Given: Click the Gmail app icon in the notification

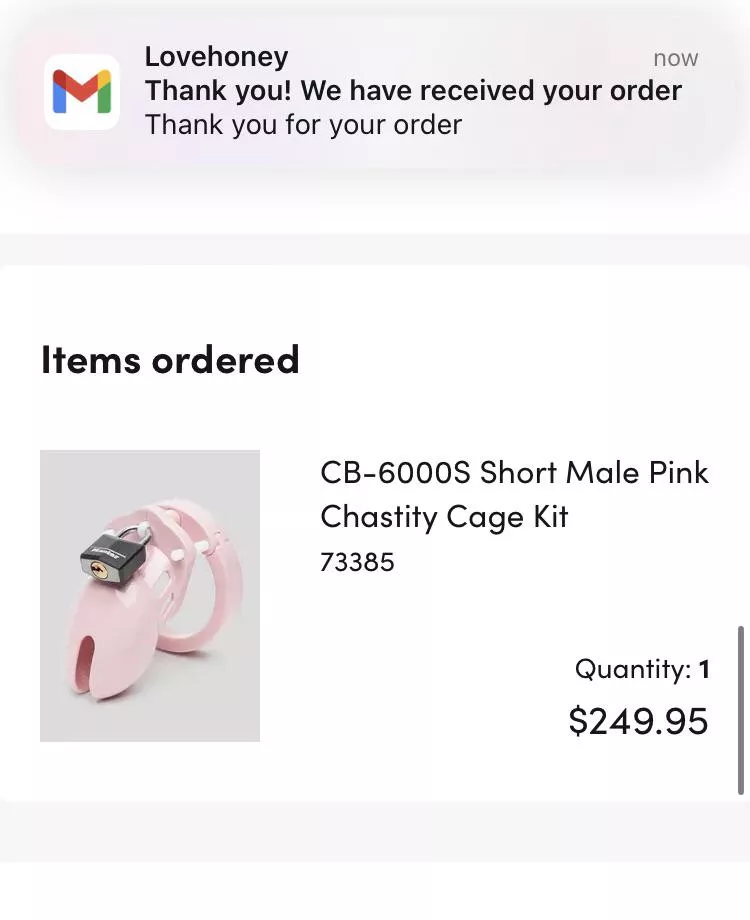Looking at the screenshot, I should [x=81, y=92].
